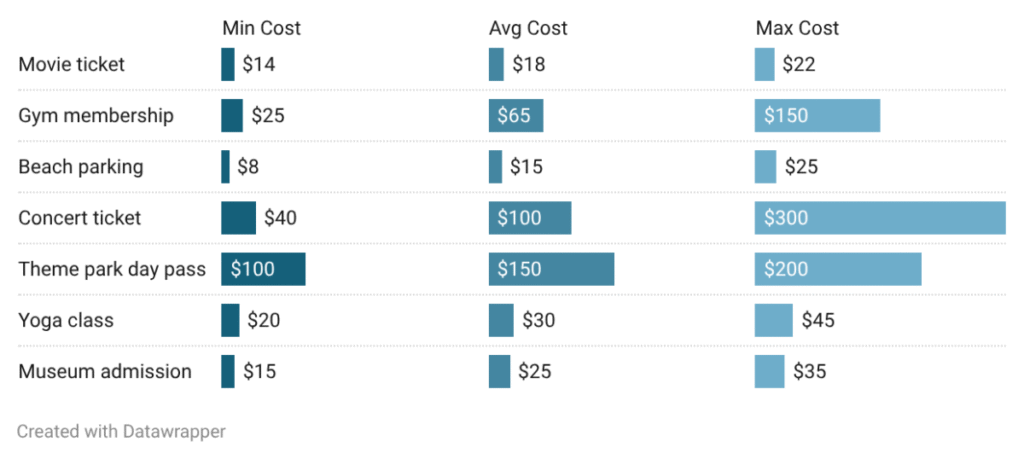The width and height of the screenshot is (1024, 459).
Task: Click the Concert ticket $40 min cost bar
Action: (x=238, y=218)
